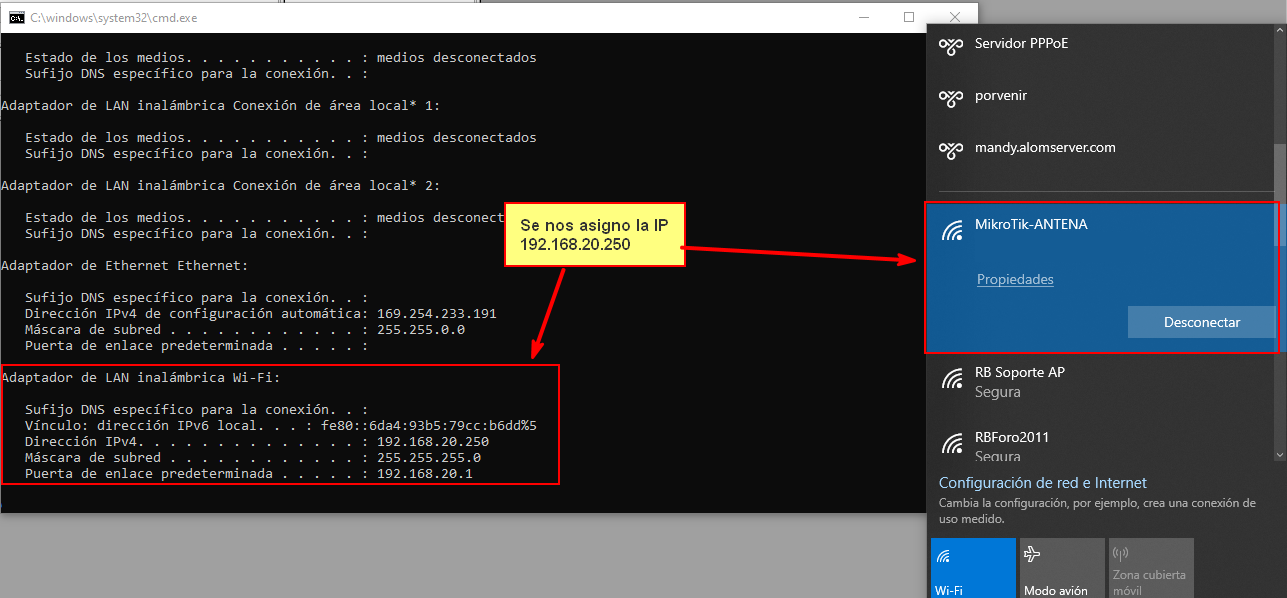Click the network list scrollbar down arrow

point(1279,455)
